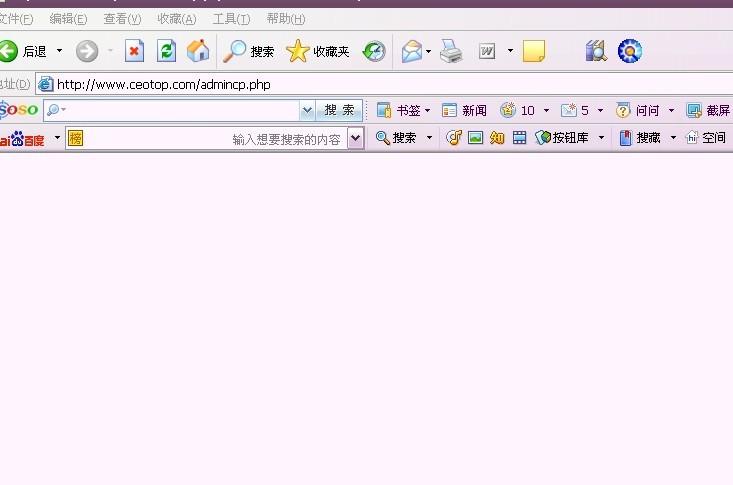Open the 查看(V) menu
The height and width of the screenshot is (485, 733).
click(122, 19)
